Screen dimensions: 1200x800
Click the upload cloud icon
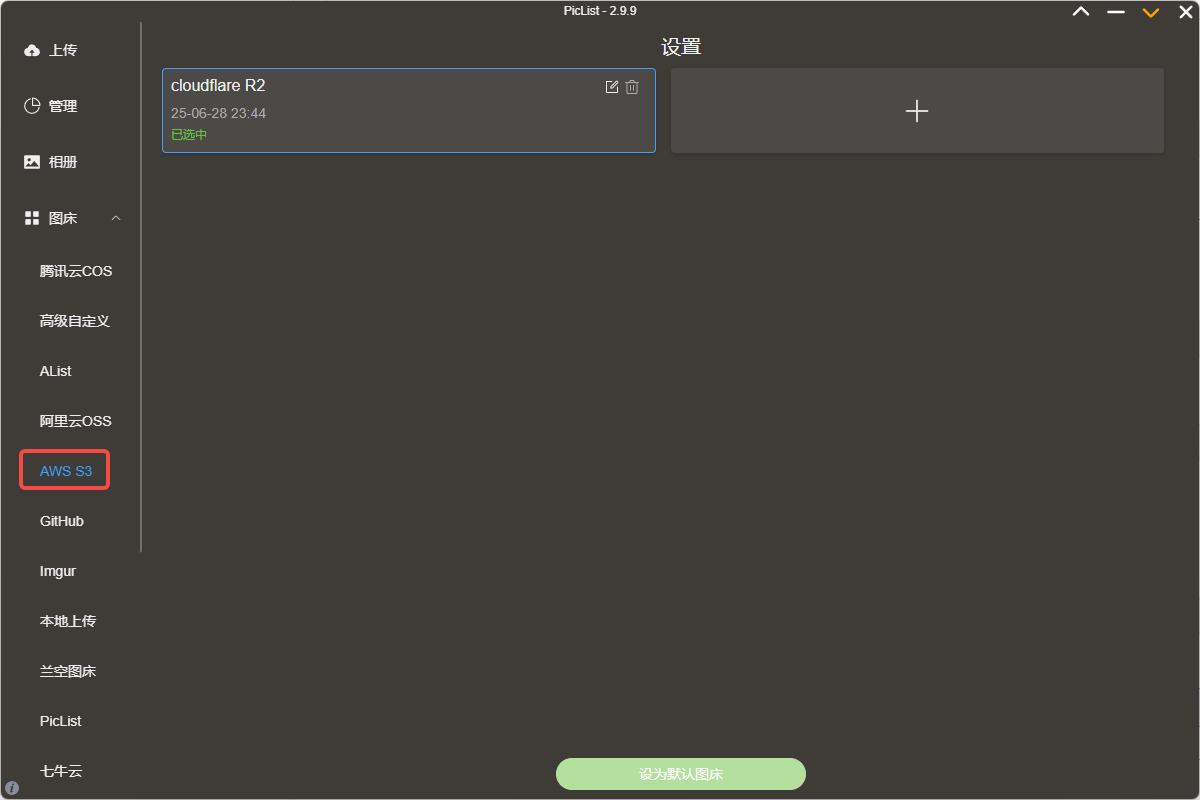pos(32,50)
